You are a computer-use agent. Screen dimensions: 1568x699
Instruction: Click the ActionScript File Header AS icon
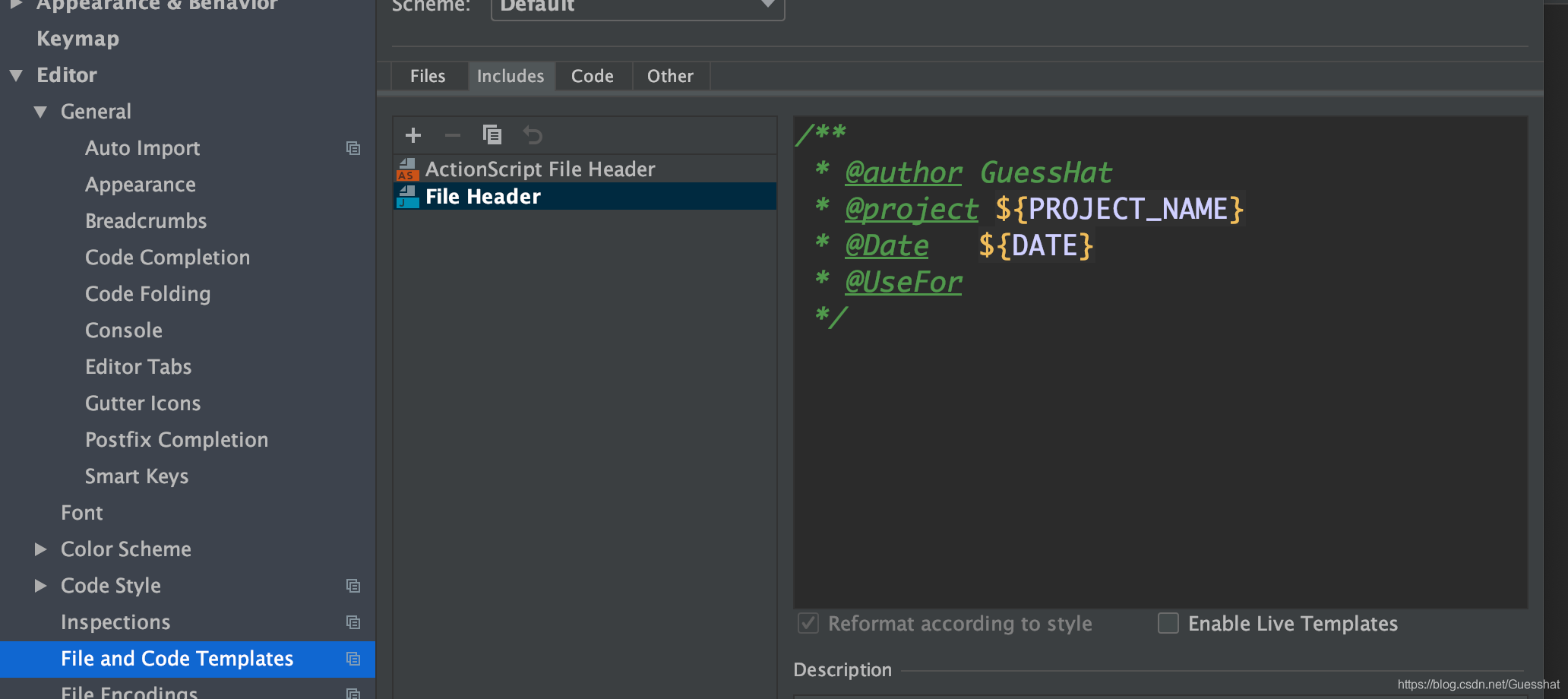point(407,169)
